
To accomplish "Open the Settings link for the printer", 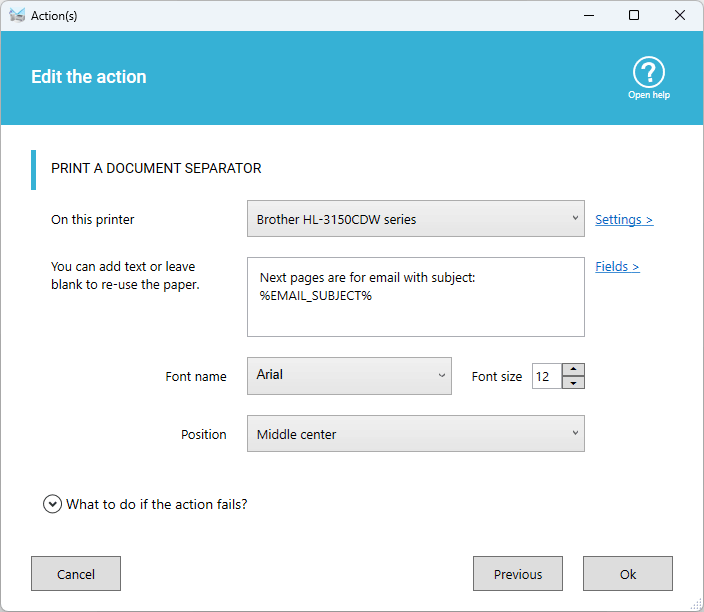I will point(624,220).
